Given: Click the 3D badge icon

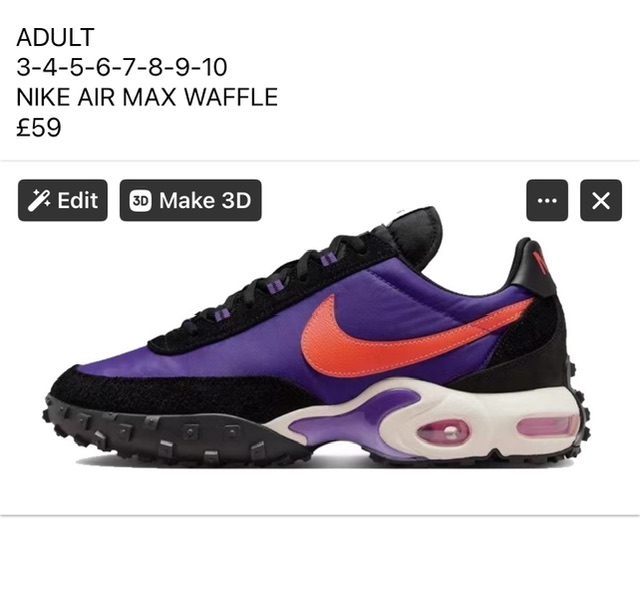Looking at the screenshot, I should click(x=140, y=201).
